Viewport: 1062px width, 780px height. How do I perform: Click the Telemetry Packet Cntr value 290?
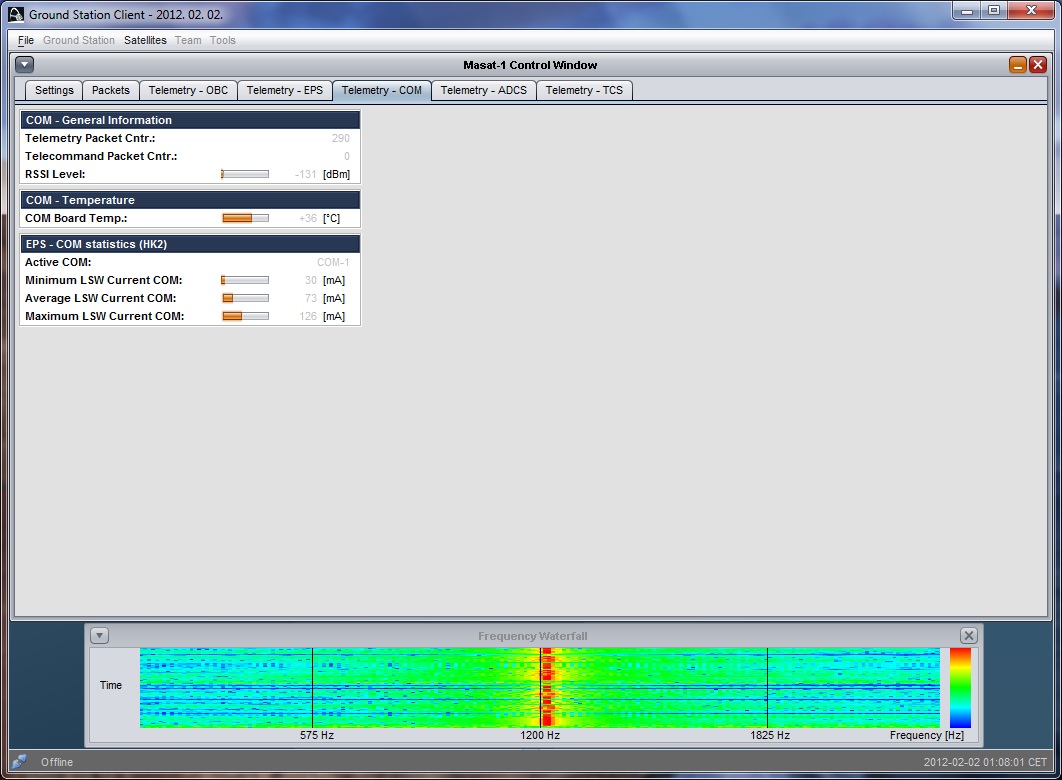(341, 138)
